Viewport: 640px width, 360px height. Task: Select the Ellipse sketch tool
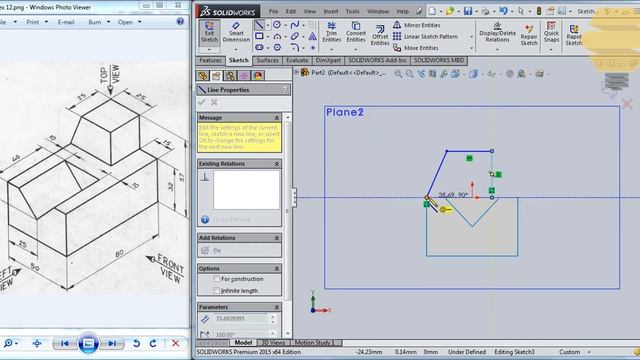coord(295,36)
